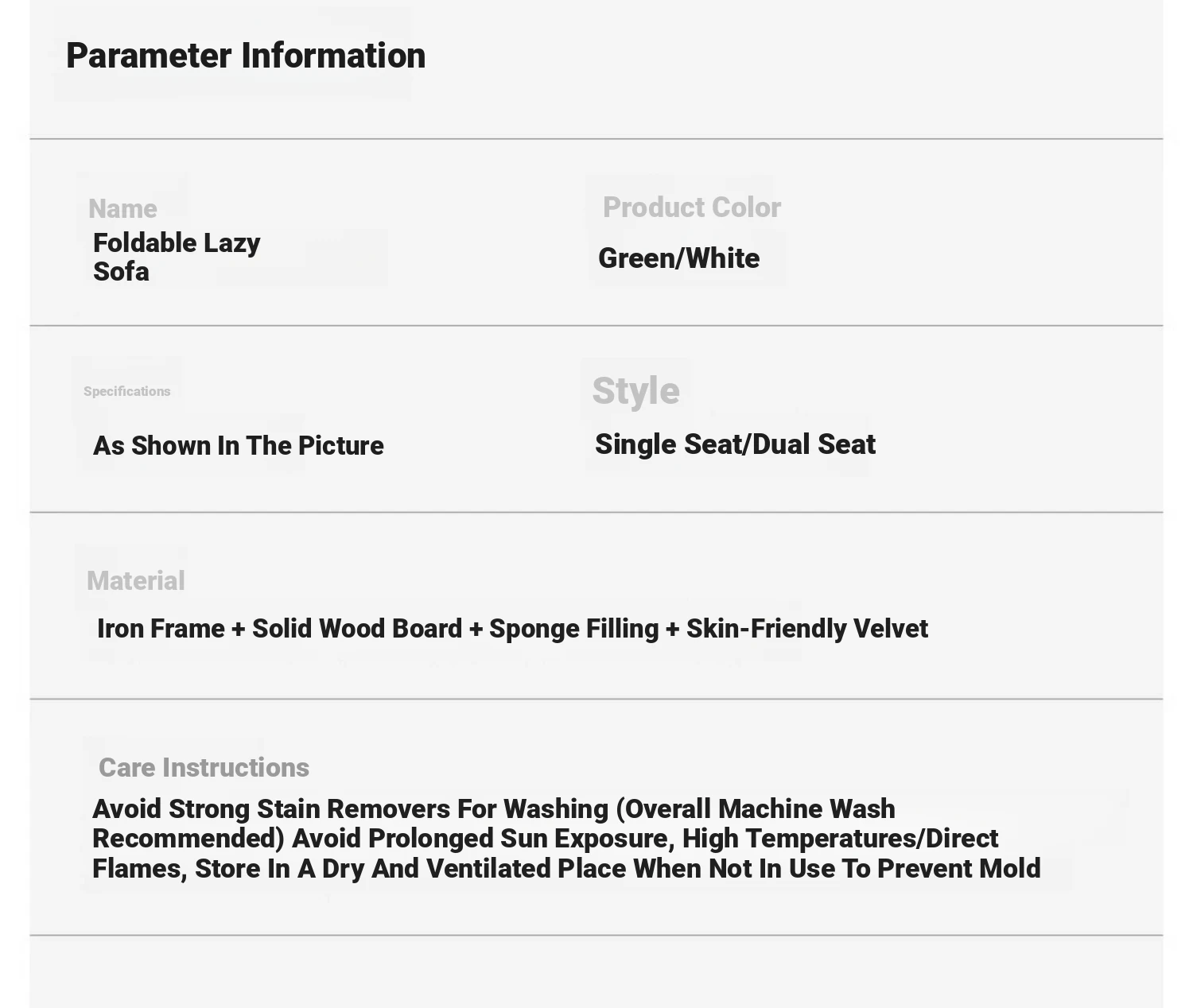Click the Style label

pos(635,390)
